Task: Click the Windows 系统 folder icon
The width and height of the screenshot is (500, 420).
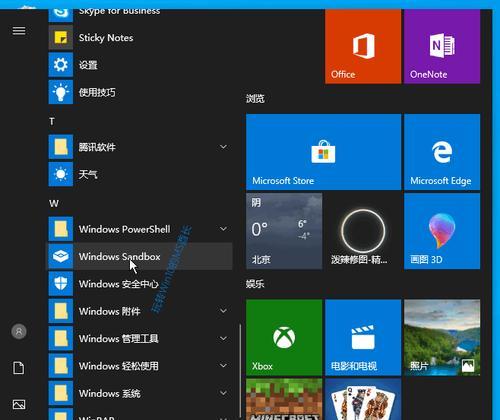Action: [x=61, y=393]
